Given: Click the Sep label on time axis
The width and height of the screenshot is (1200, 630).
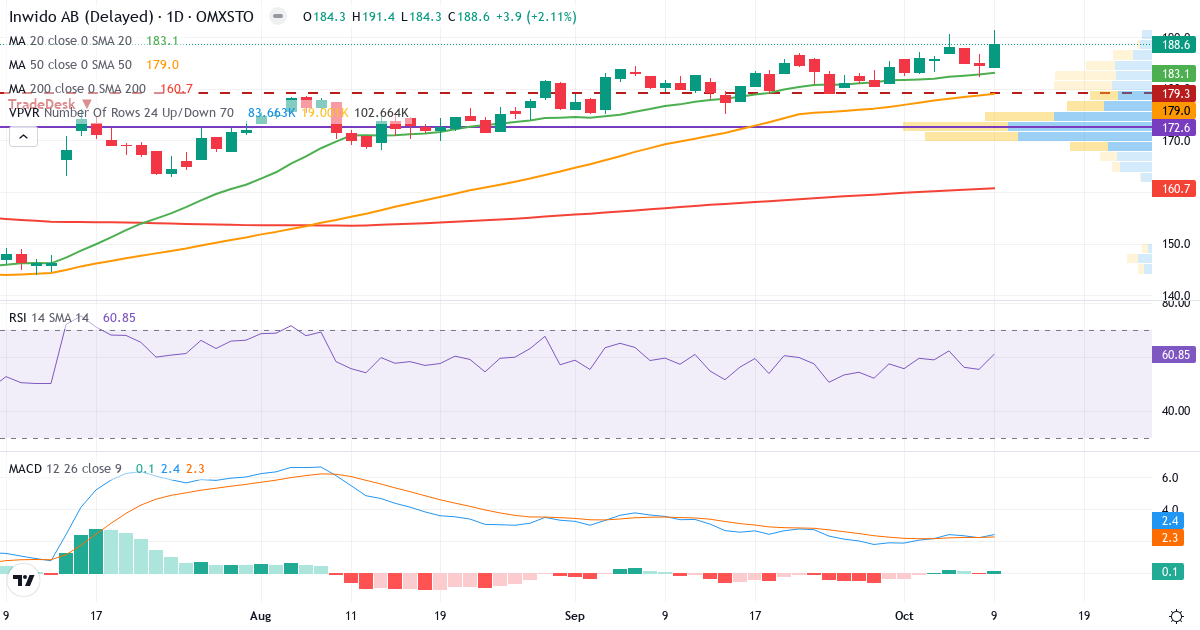Looking at the screenshot, I should click(x=575, y=615).
